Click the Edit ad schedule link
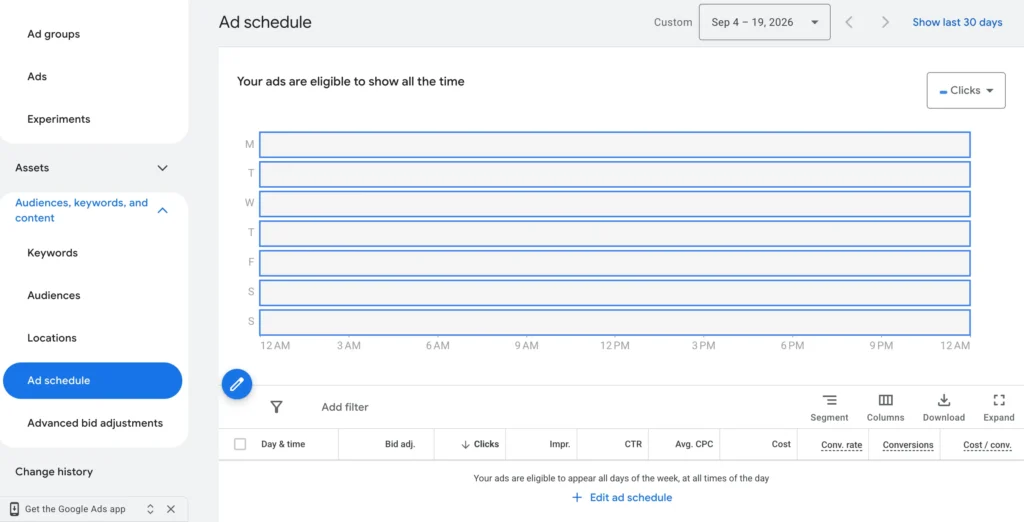The height and width of the screenshot is (522, 1024). [x=631, y=497]
